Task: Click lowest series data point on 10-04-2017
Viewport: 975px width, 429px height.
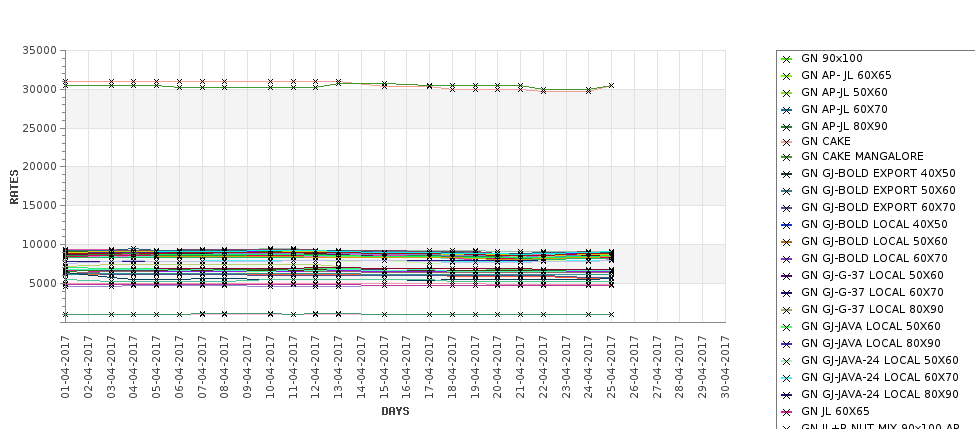Action: 270,314
